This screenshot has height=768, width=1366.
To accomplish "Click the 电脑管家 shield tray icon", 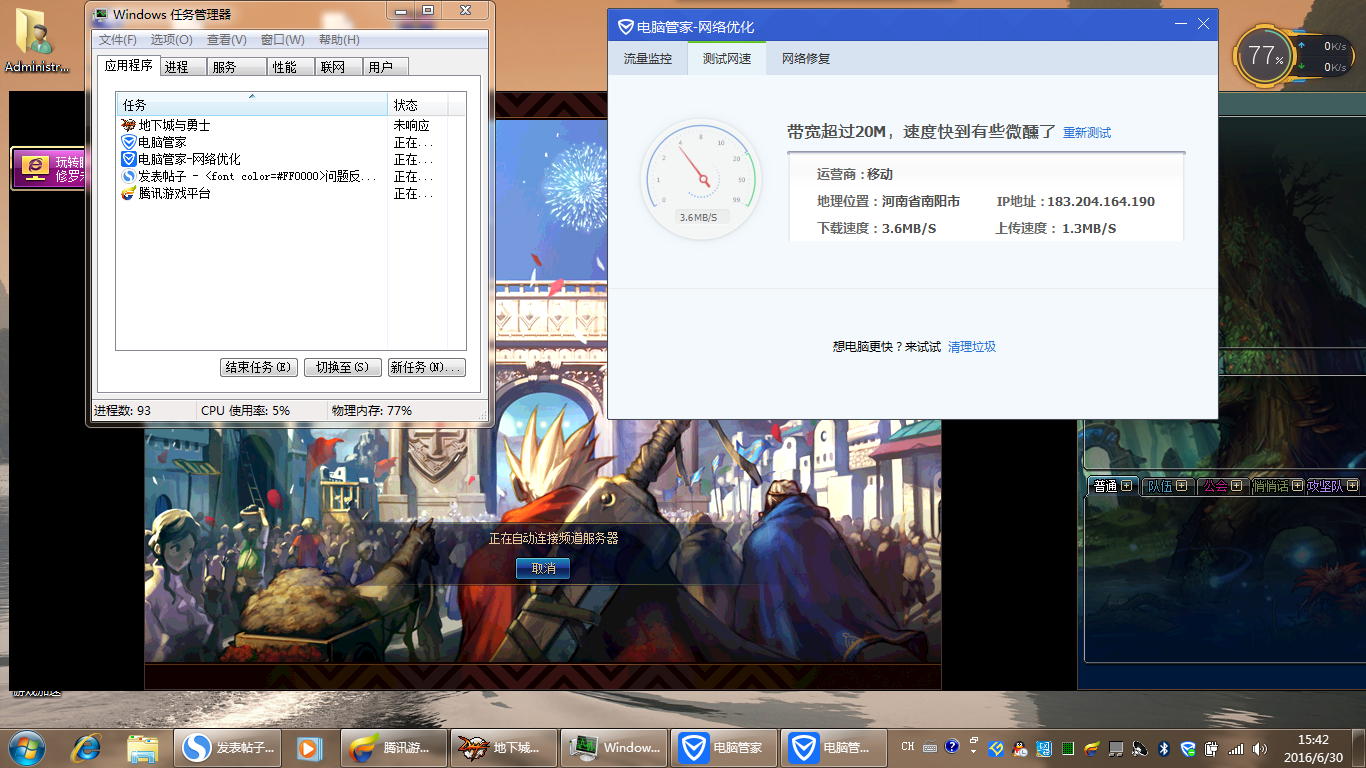I will pyautogui.click(x=1188, y=748).
